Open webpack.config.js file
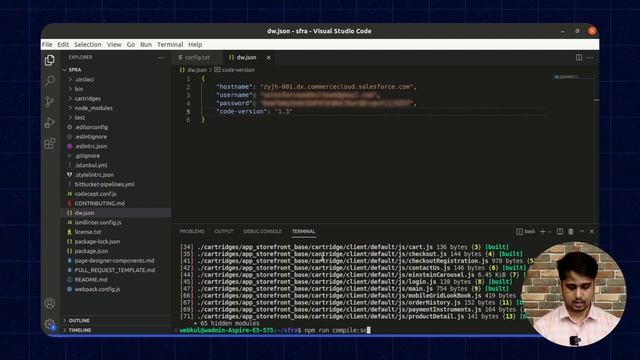Screen dimensions: 640x360 116,289
